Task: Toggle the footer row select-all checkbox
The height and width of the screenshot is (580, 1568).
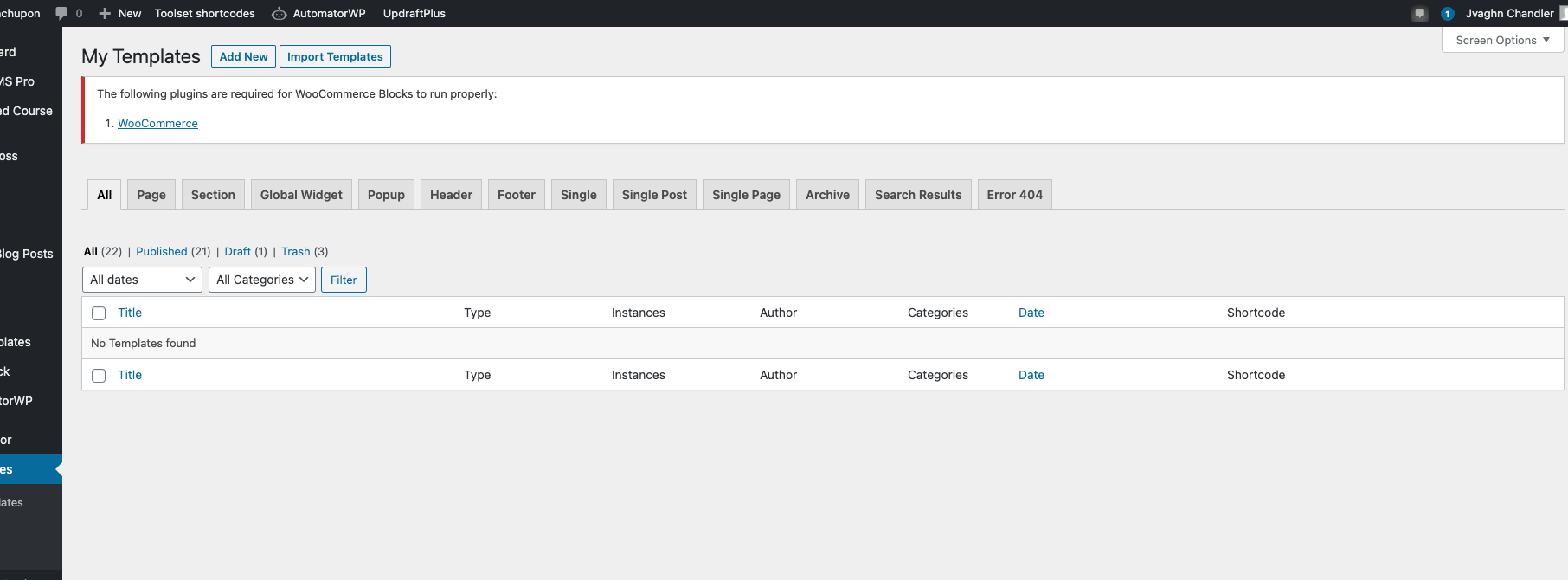Action: pos(99,376)
